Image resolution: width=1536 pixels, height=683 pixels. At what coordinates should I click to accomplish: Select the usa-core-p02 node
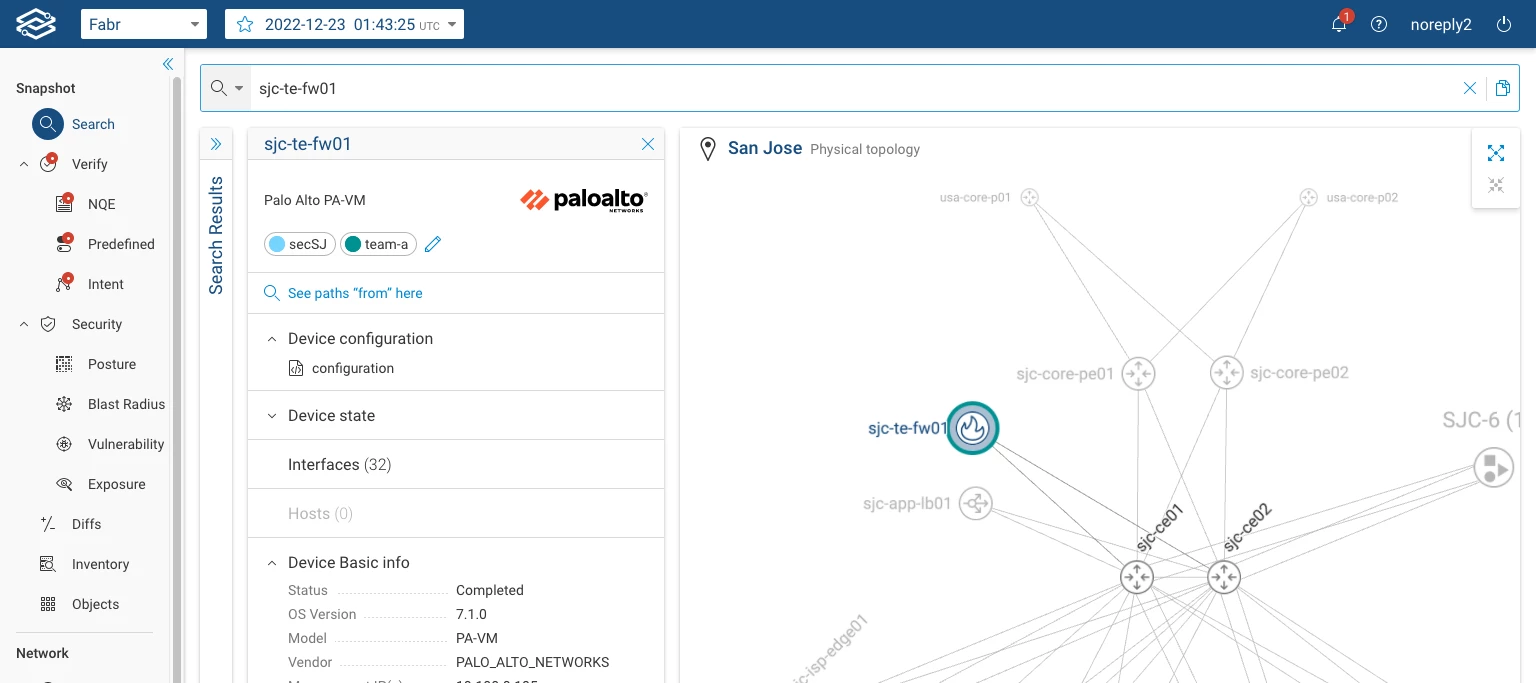[x=1308, y=198]
